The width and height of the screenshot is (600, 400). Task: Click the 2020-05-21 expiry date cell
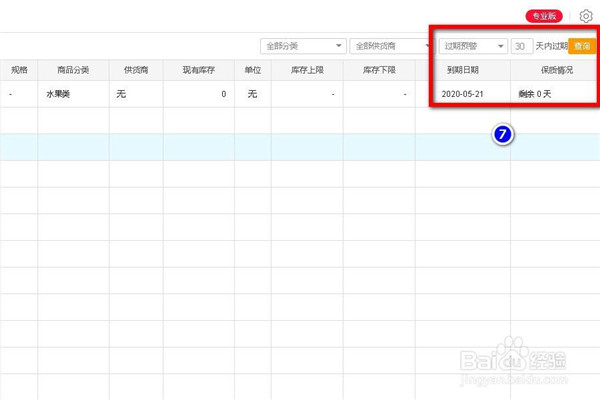point(462,94)
